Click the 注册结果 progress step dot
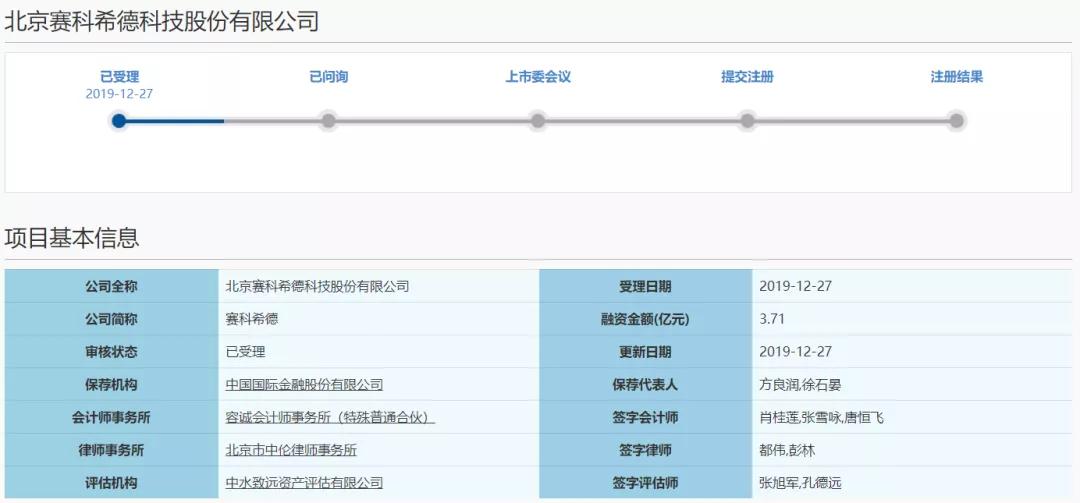 pyautogui.click(x=956, y=121)
